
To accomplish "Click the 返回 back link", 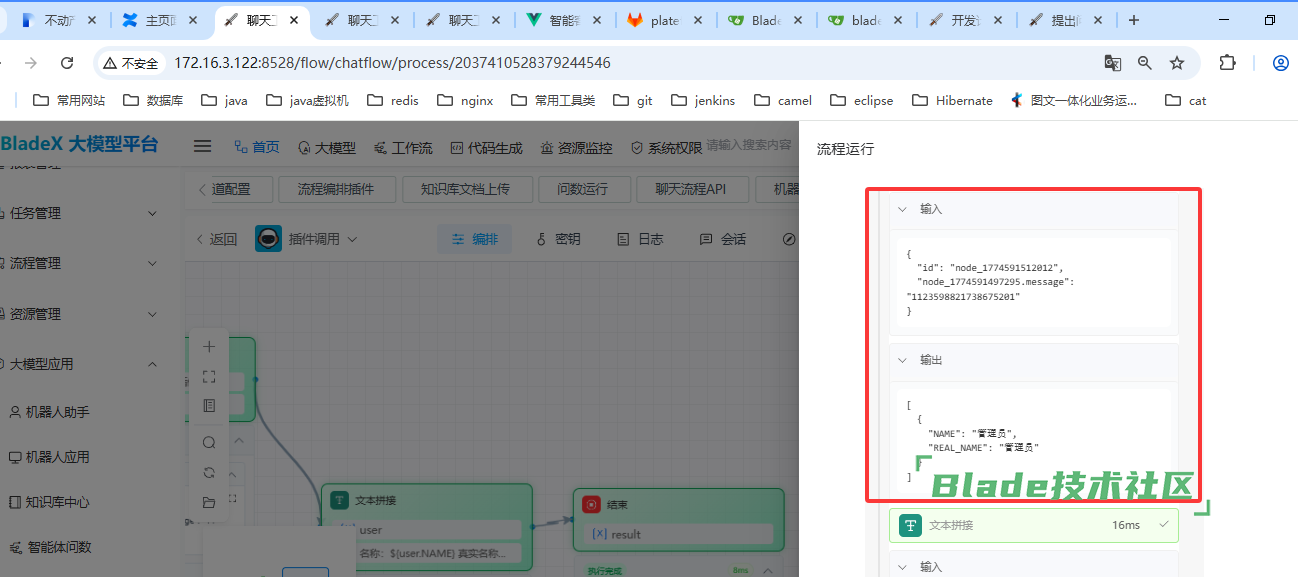I will 216,239.
